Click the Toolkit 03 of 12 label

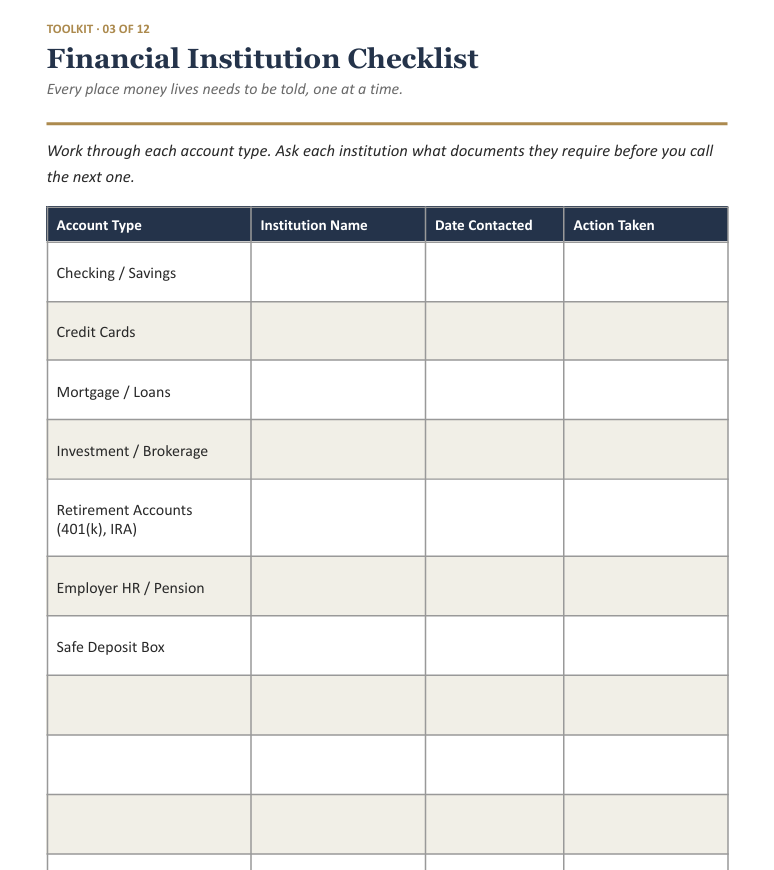(x=98, y=29)
